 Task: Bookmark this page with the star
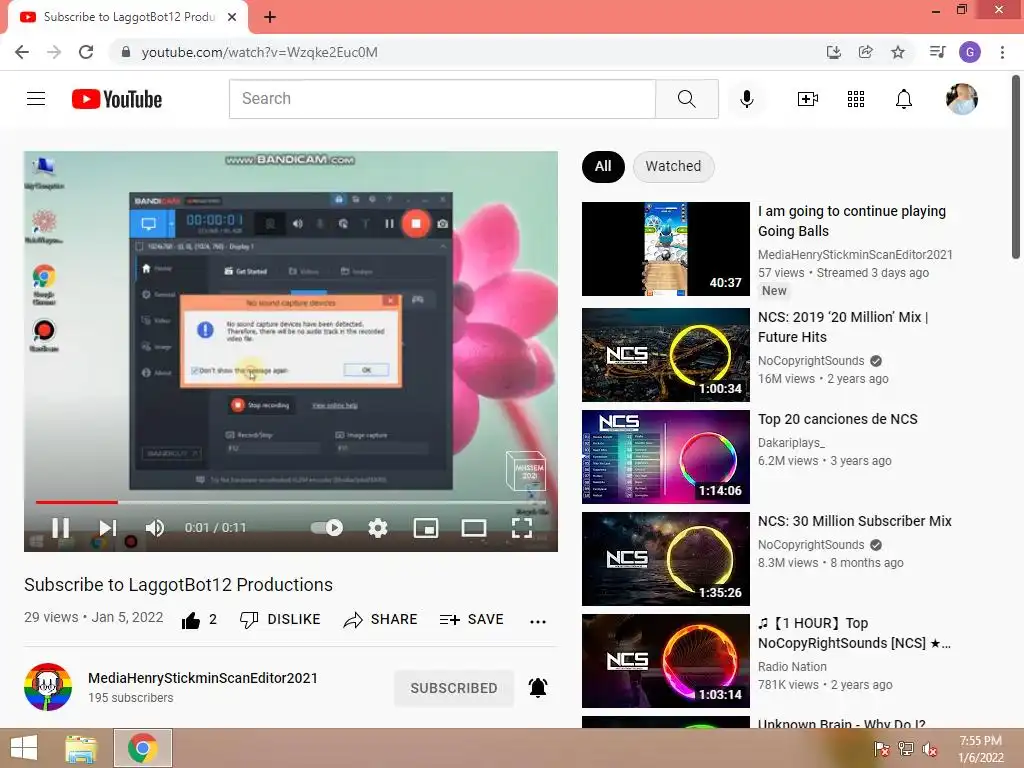pos(898,52)
